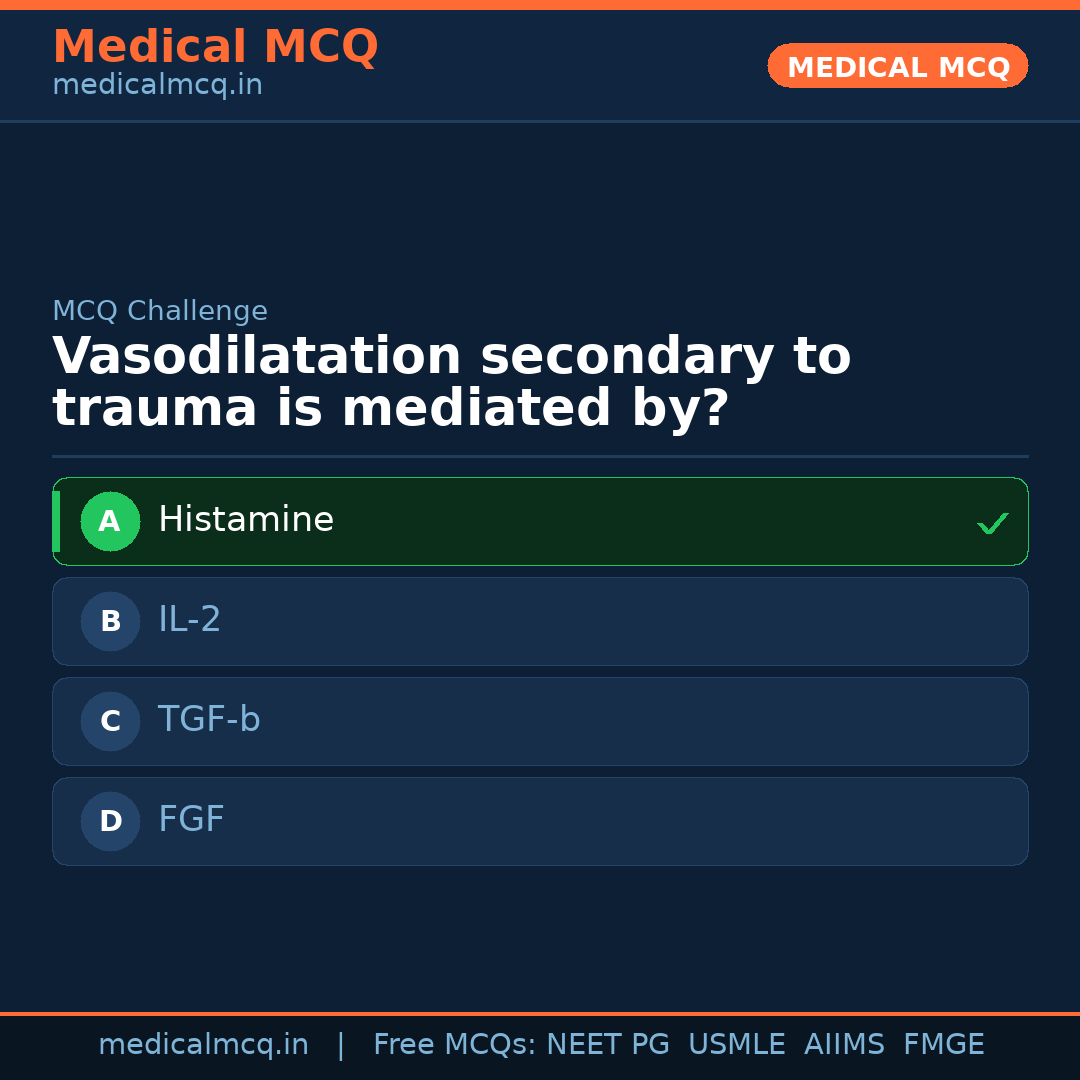
Task: Click the D letter circle
Action: point(110,821)
